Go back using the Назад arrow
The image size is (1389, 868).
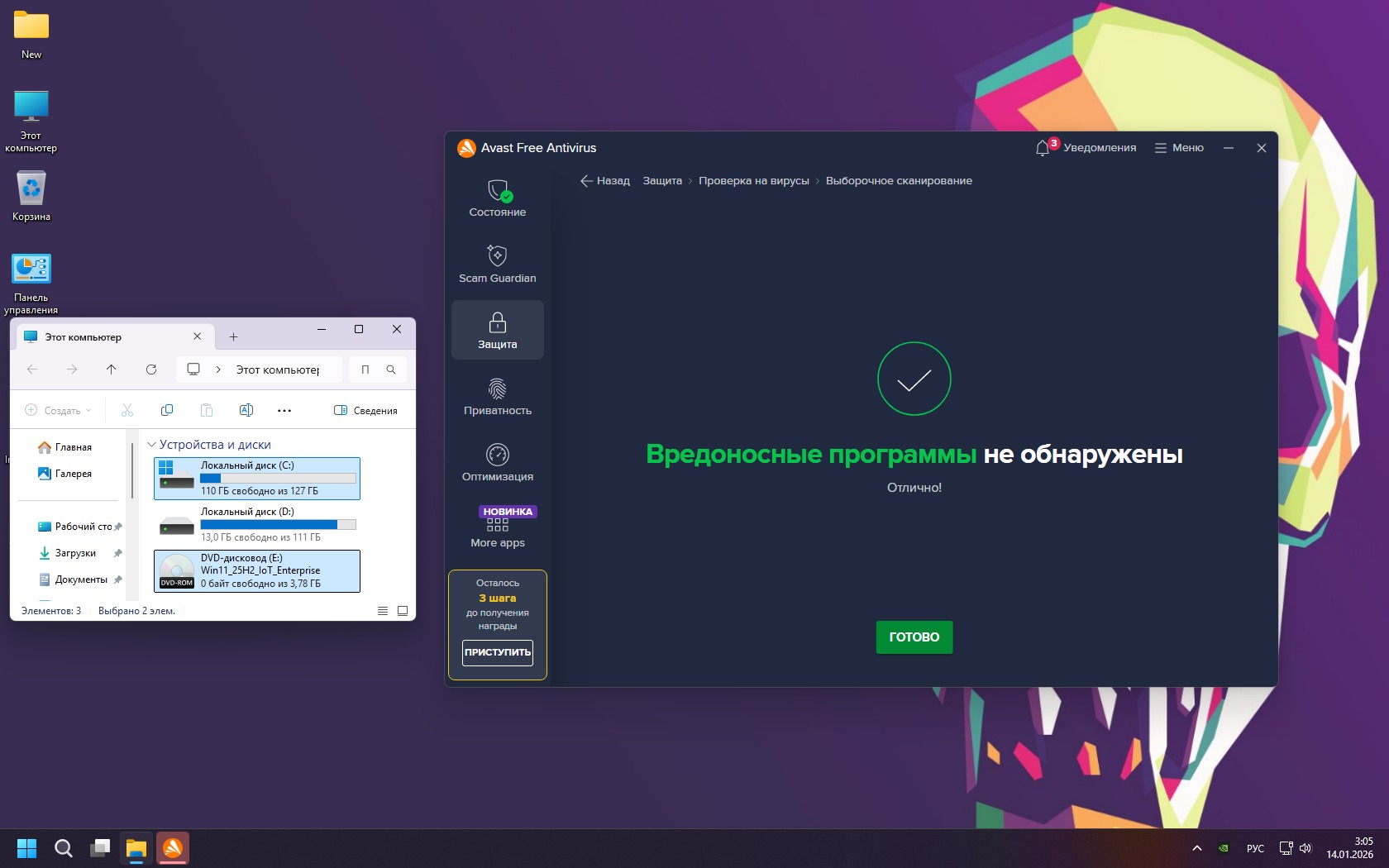tap(604, 181)
